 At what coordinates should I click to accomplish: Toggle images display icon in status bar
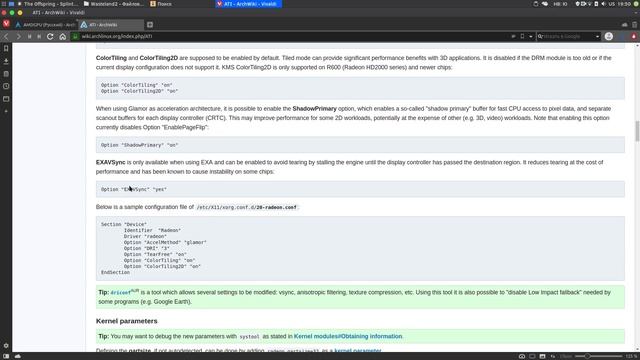tap(542, 356)
